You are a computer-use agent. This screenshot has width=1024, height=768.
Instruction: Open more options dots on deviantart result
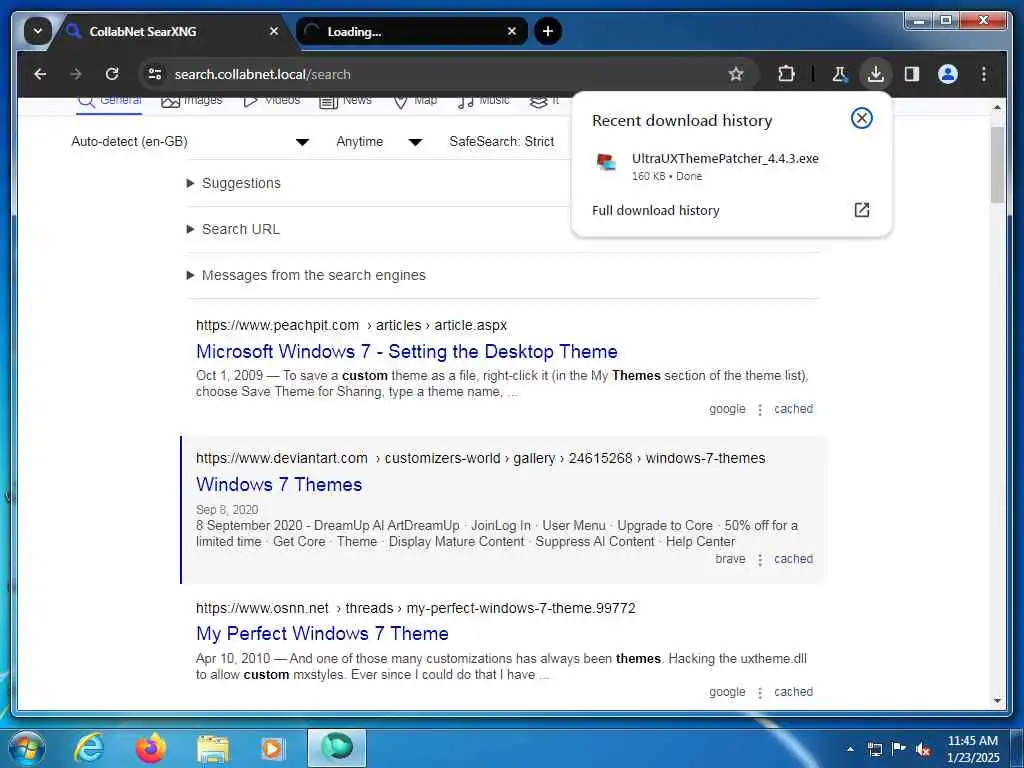point(760,560)
